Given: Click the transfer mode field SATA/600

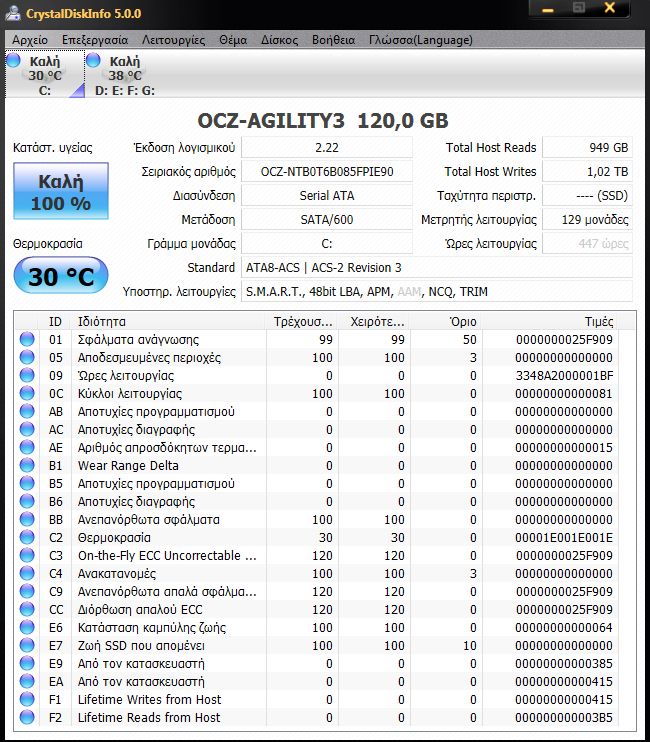Looking at the screenshot, I should (327, 220).
